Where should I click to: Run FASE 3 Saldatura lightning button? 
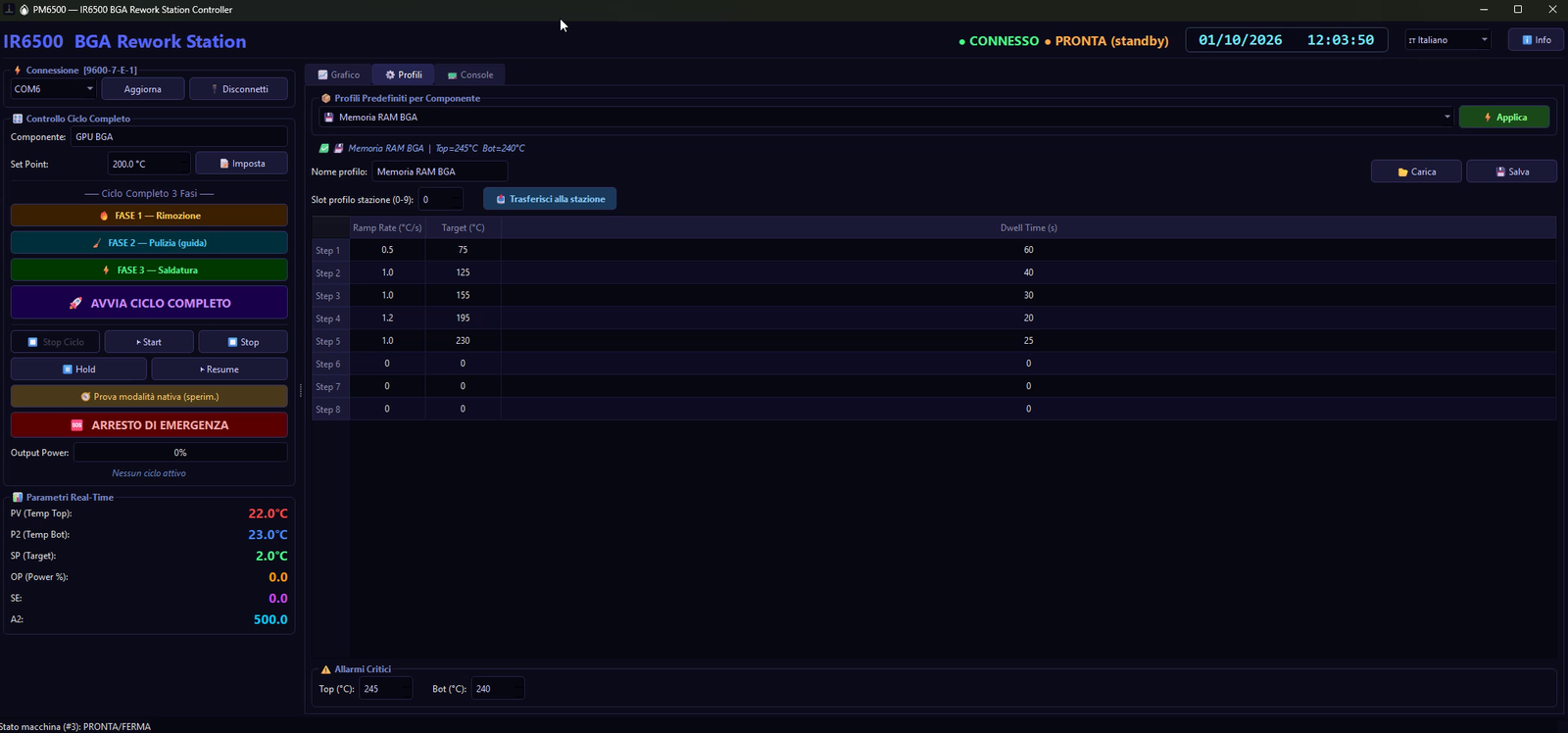point(149,269)
